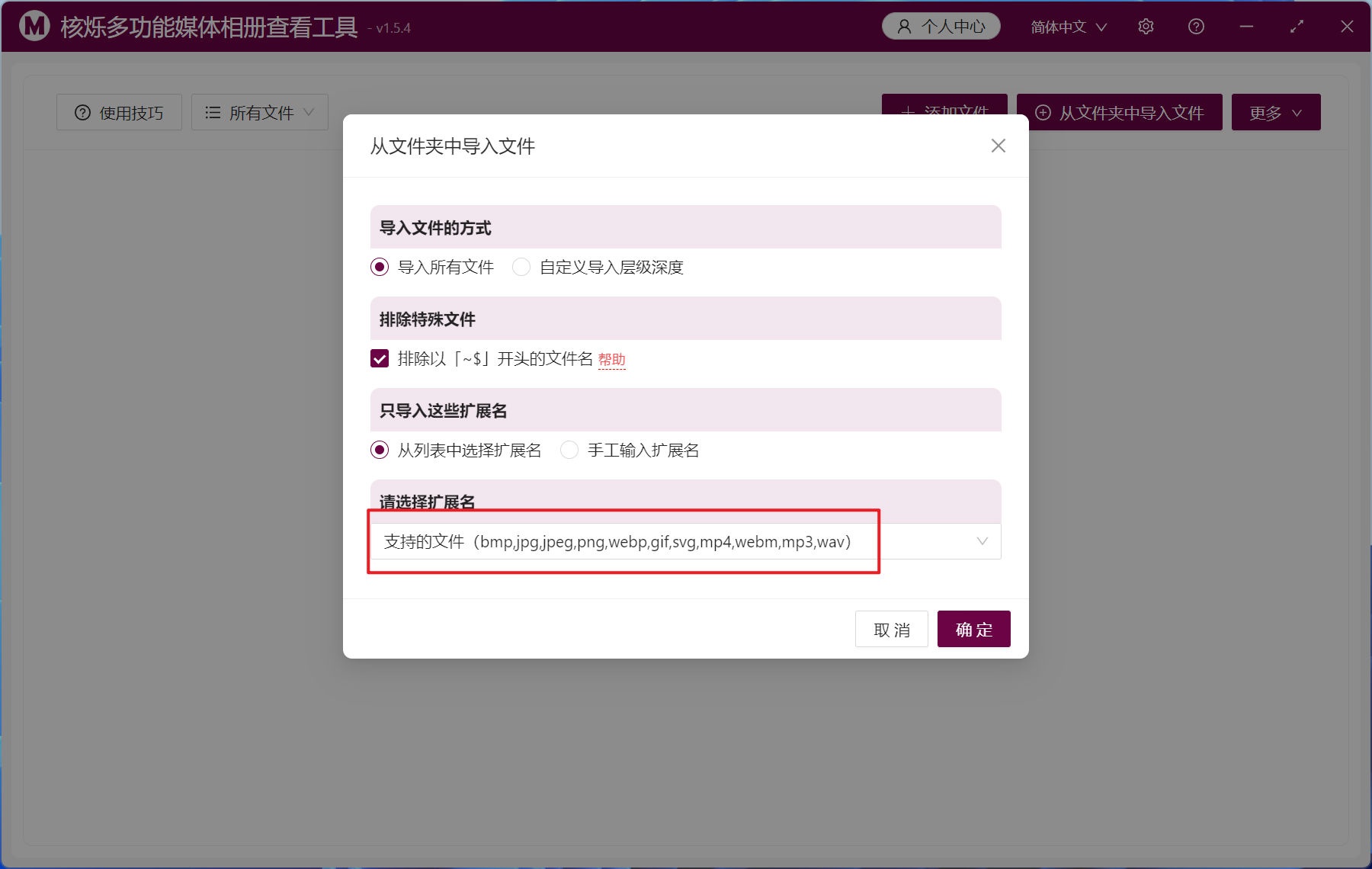Click the v1.5.4 version label

389,28
